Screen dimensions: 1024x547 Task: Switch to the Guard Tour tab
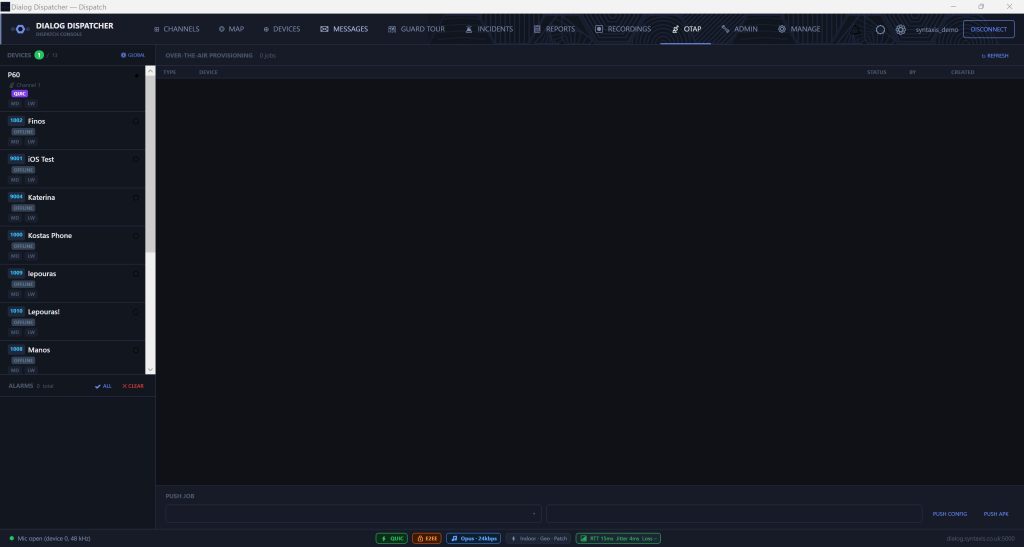click(x=416, y=29)
